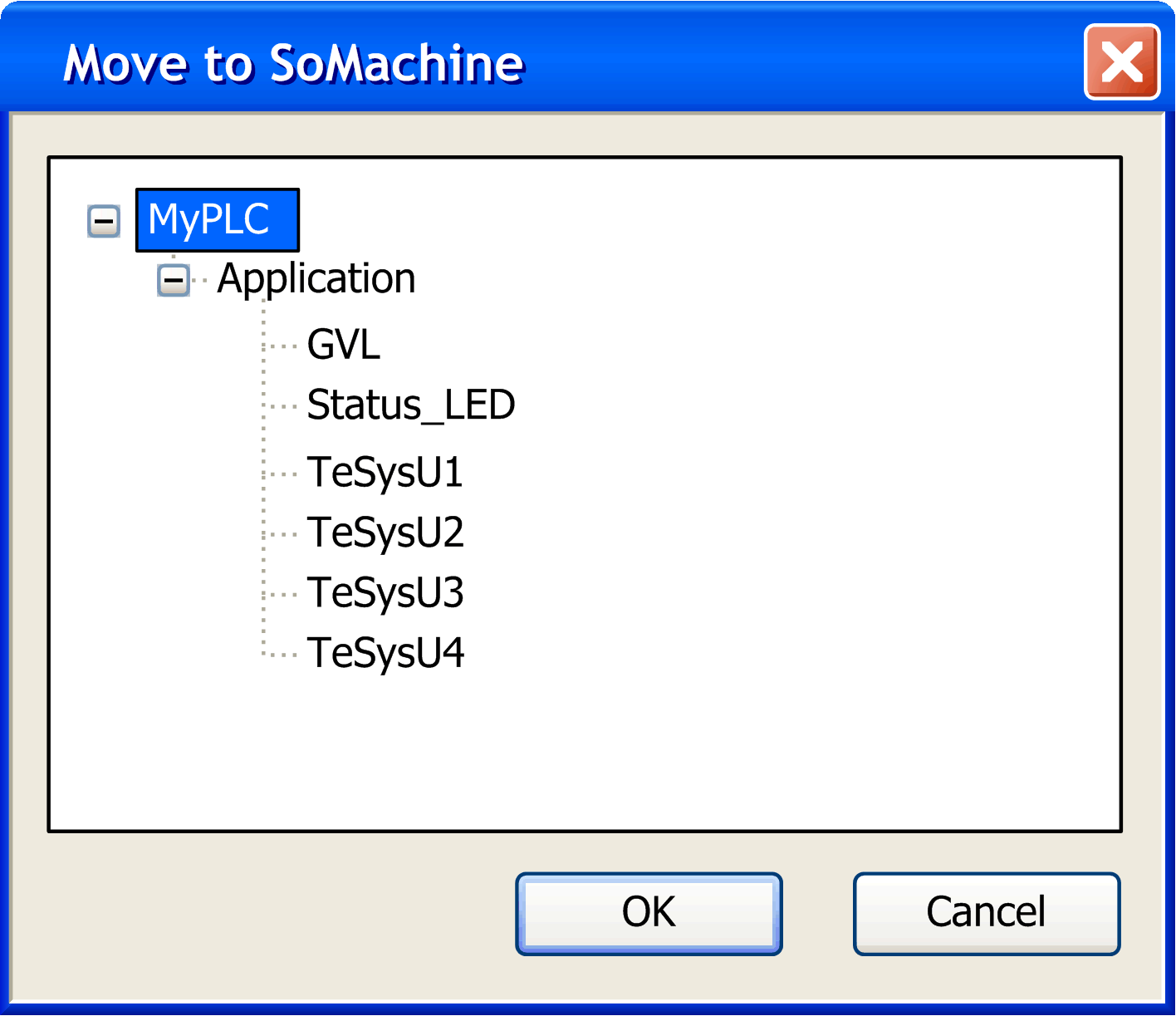Choose the TeSysU3 entry
The width and height of the screenshot is (1176, 1016).
click(385, 593)
